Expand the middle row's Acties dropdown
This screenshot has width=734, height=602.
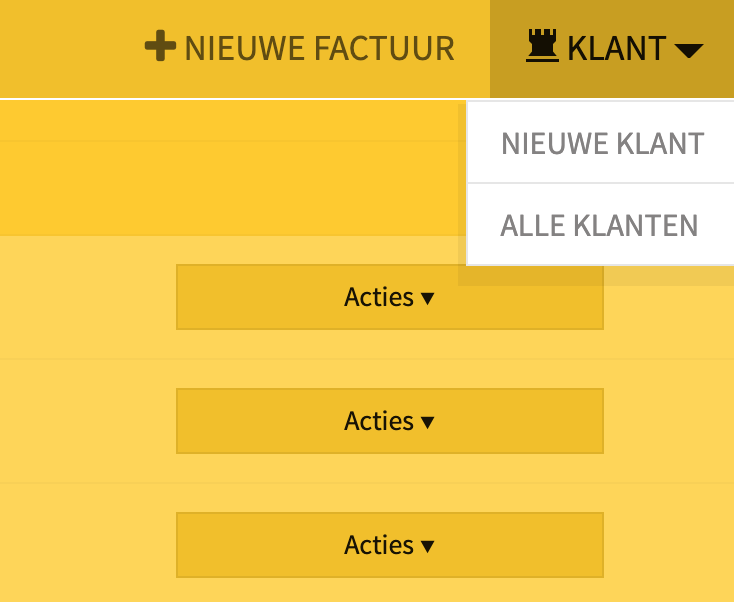[389, 421]
